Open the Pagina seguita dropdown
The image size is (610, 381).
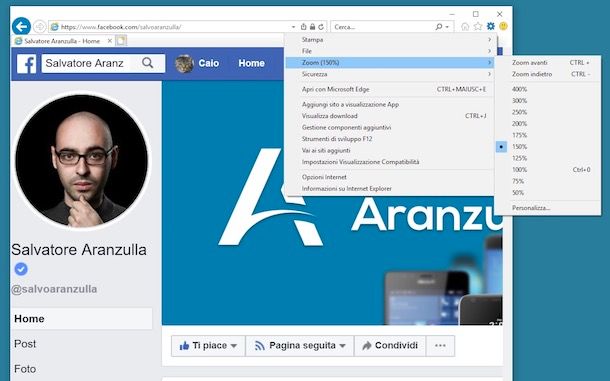click(x=300, y=346)
